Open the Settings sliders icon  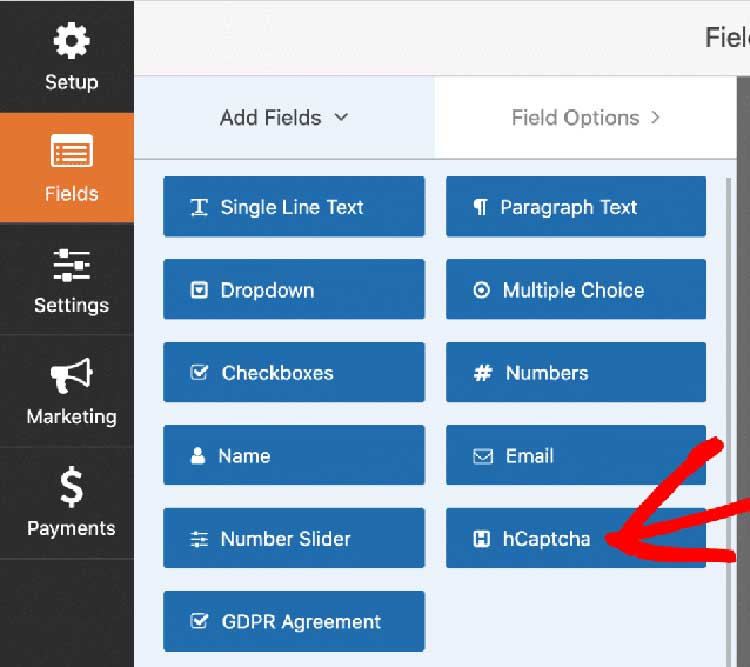click(x=71, y=266)
